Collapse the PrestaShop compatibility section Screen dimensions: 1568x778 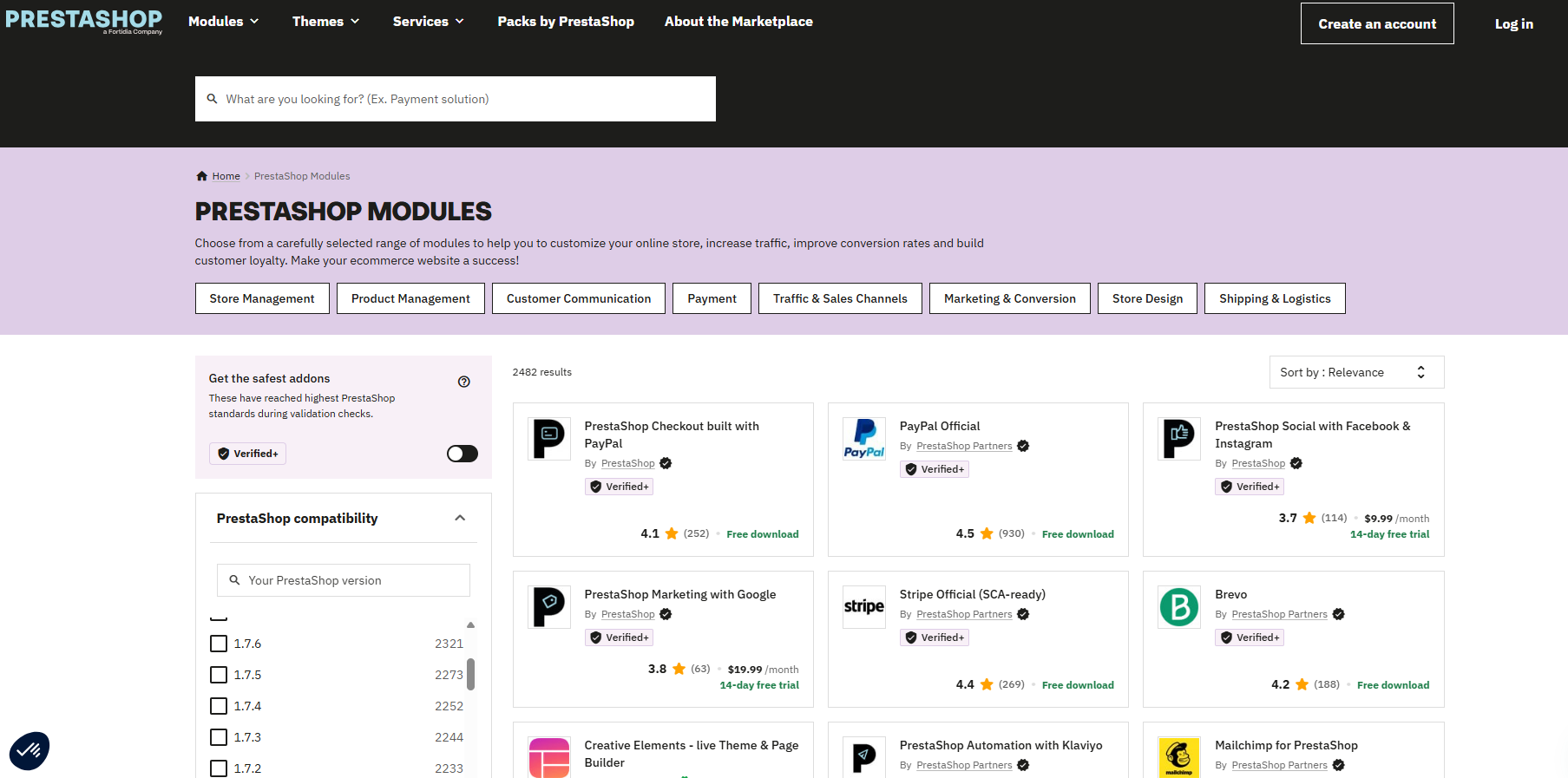(x=460, y=518)
